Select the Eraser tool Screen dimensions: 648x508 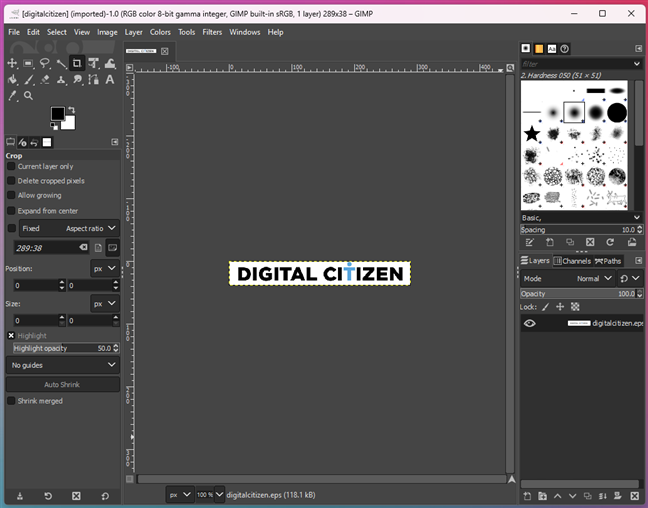coord(45,79)
